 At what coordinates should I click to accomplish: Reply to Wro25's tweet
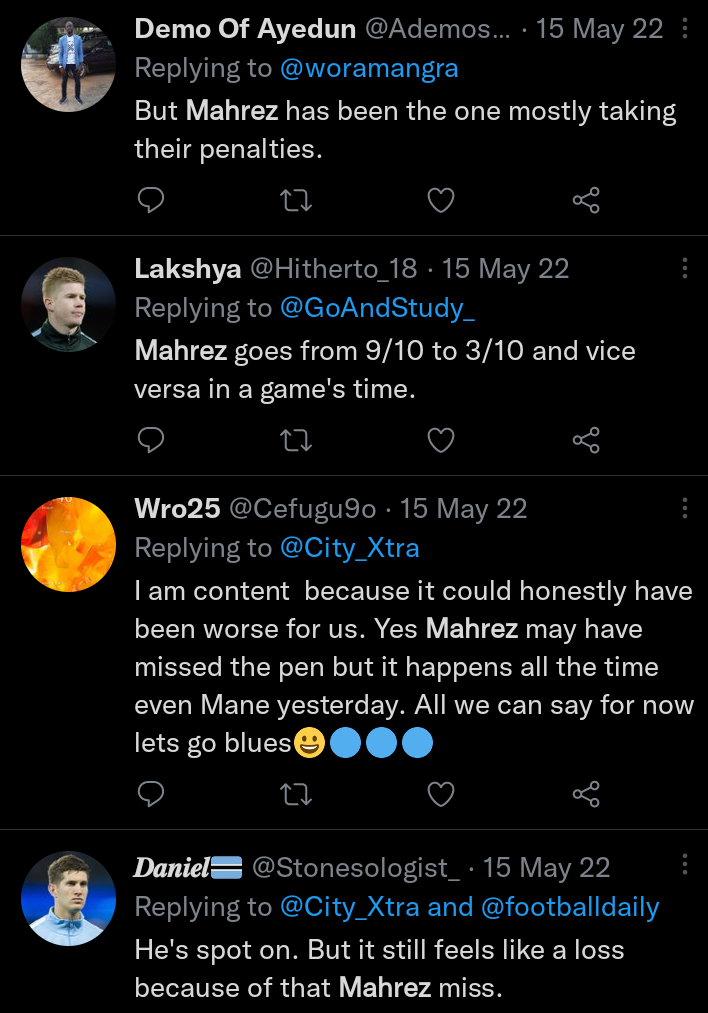[x=150, y=794]
